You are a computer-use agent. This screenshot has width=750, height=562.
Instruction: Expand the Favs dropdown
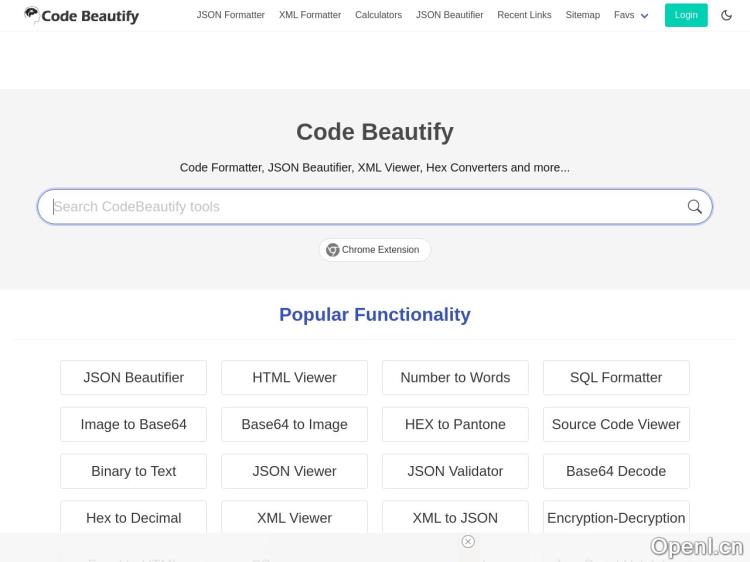(x=631, y=15)
